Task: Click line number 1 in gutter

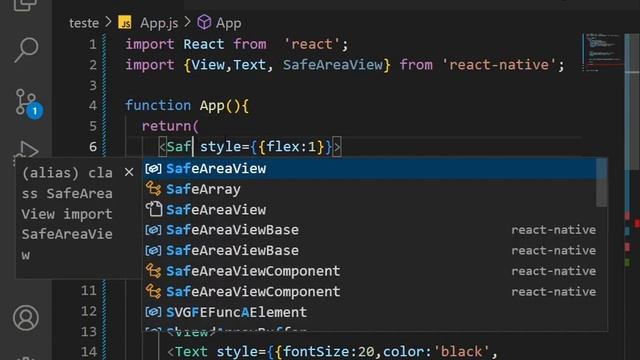Action: coord(93,44)
